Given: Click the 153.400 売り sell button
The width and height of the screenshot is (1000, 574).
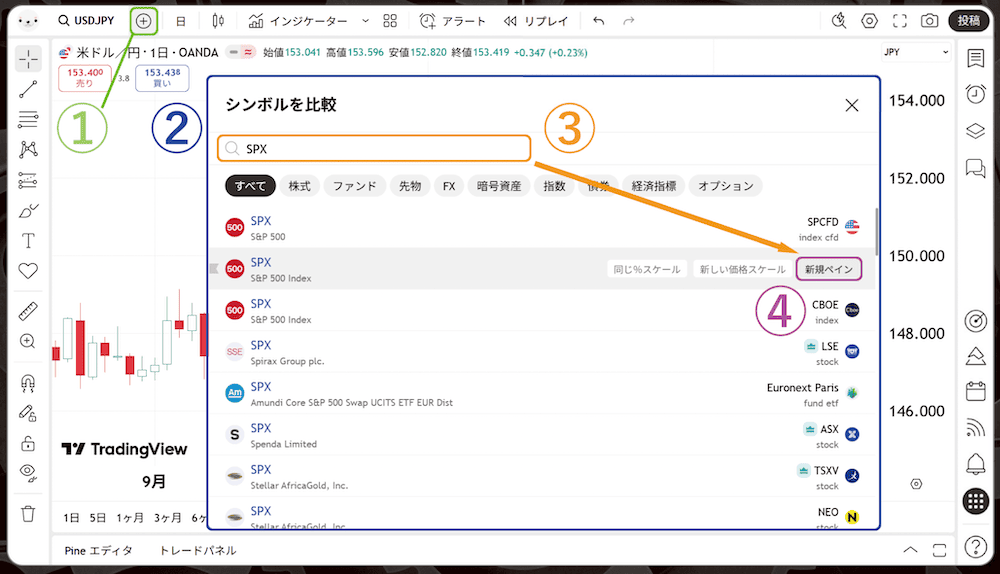Looking at the screenshot, I should [85, 78].
